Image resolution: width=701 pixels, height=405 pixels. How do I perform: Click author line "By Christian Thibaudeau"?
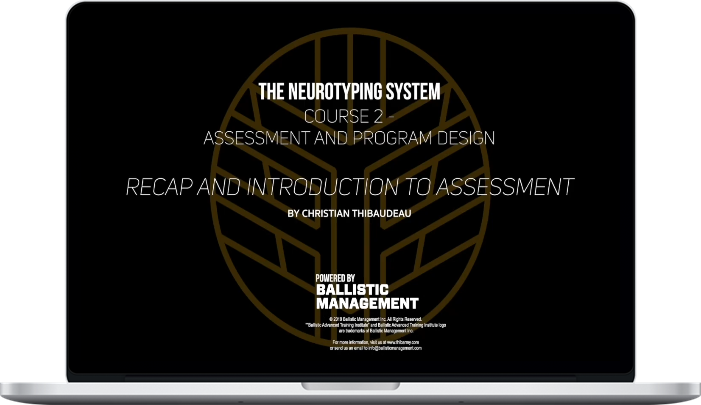coord(350,213)
